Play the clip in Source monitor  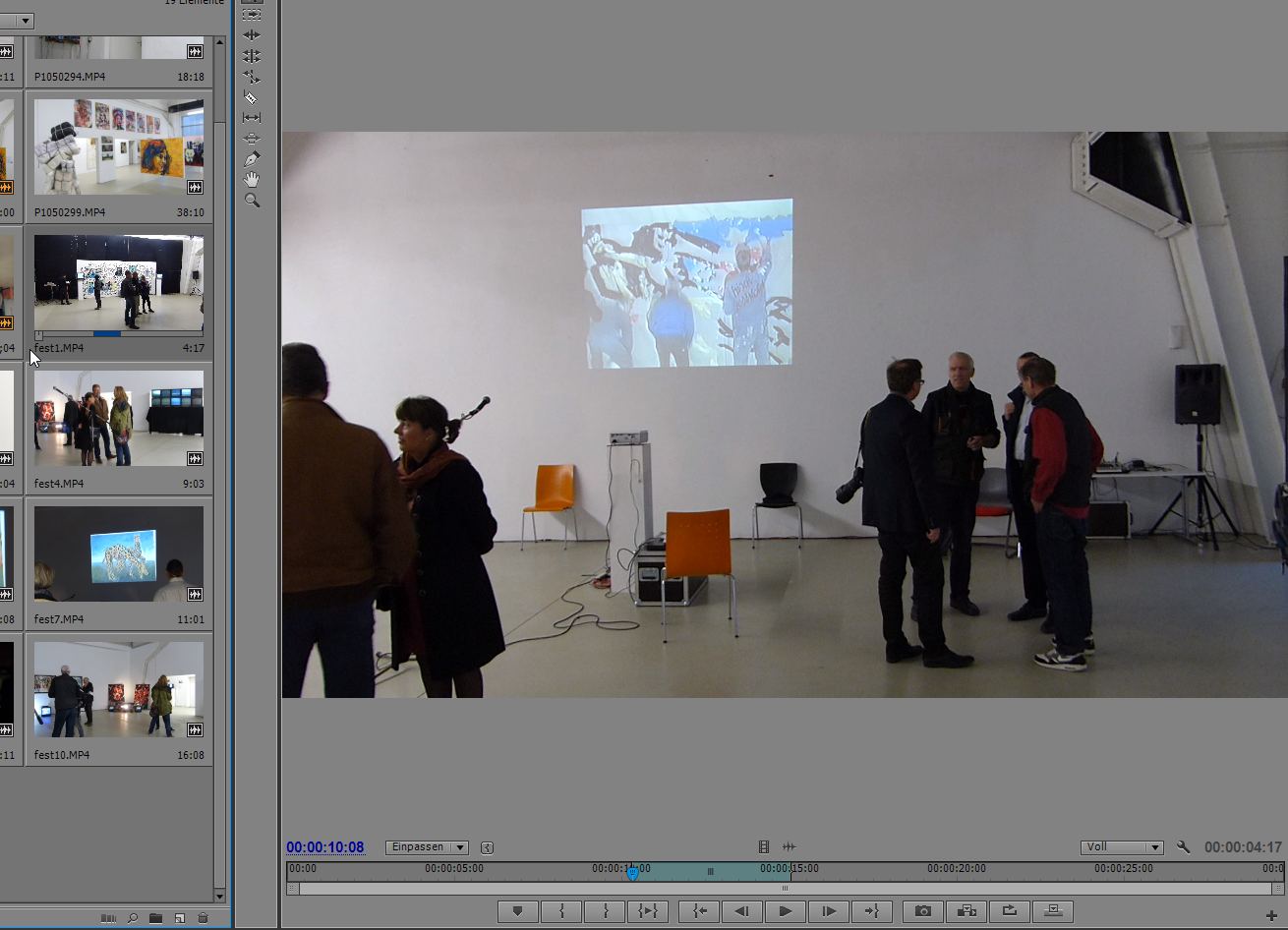[x=786, y=911]
